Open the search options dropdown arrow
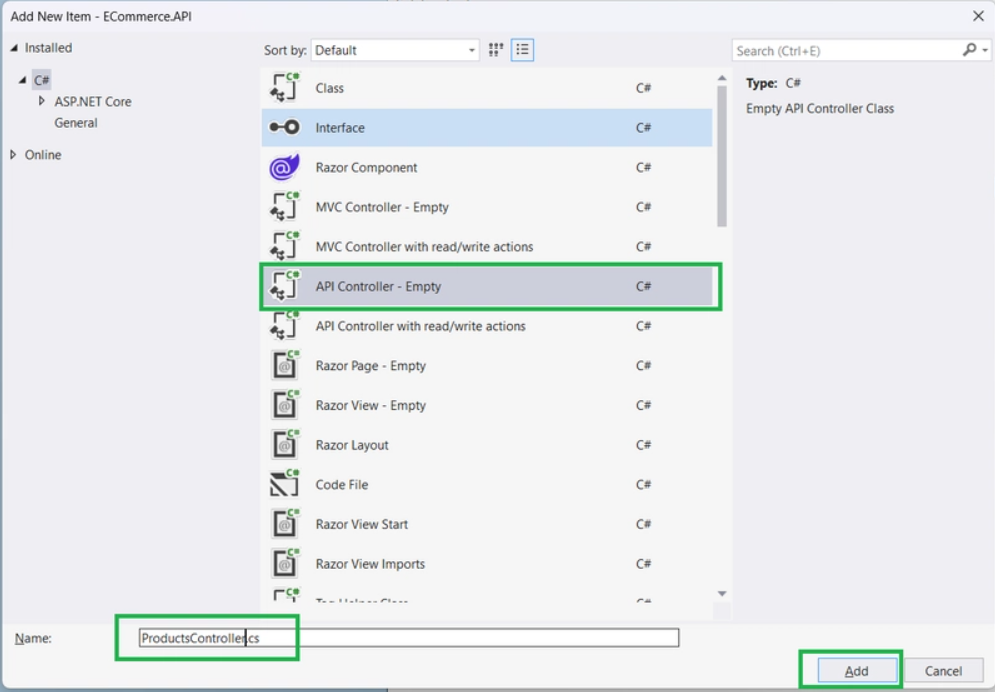 (x=985, y=51)
